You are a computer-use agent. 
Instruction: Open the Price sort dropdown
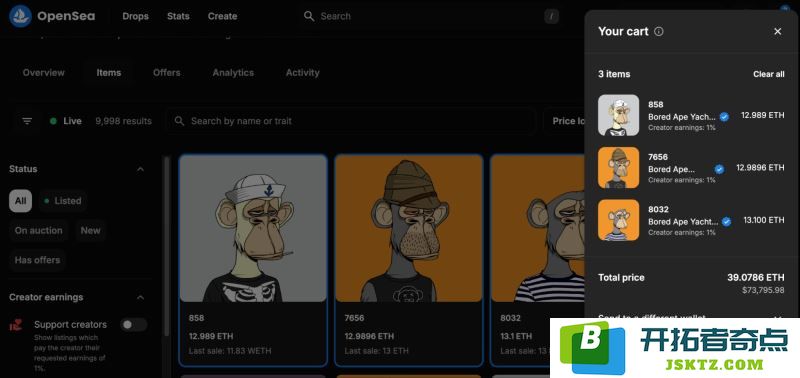[x=565, y=121]
